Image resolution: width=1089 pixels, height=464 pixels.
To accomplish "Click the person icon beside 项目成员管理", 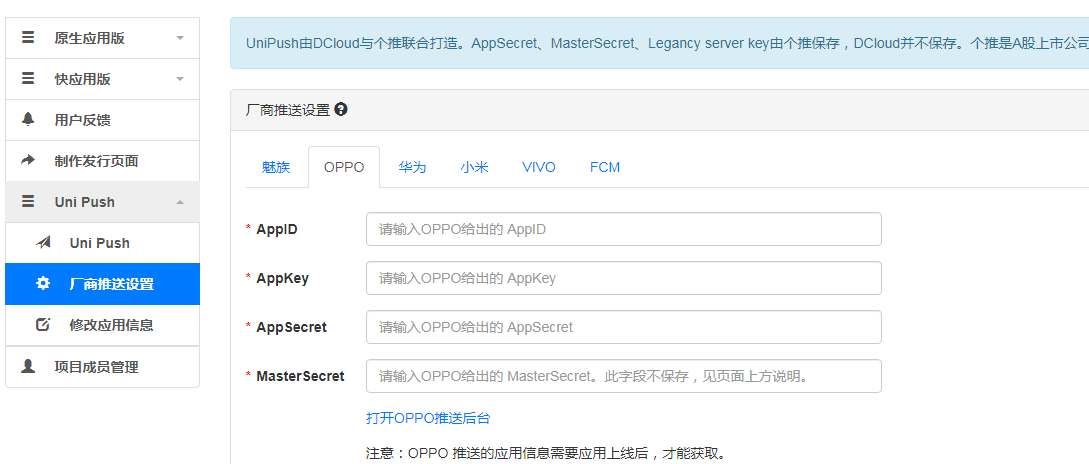I will pyautogui.click(x=28, y=366).
